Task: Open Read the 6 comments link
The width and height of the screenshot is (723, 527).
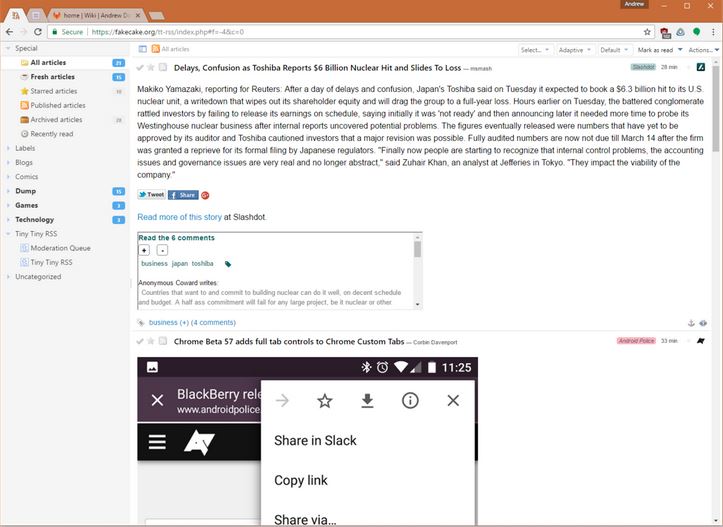Action: 176,237
